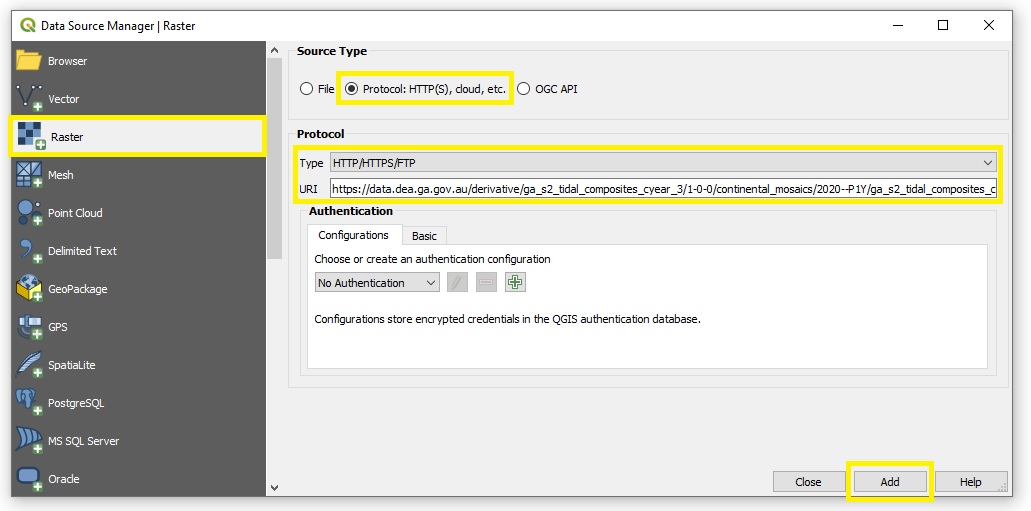
Task: Switch to the Basic authentication tab
Action: pos(424,236)
